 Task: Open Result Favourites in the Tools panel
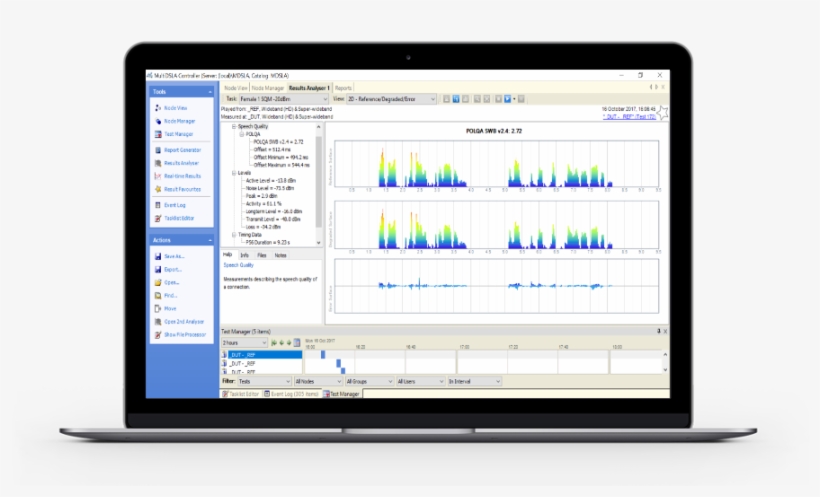coord(182,189)
